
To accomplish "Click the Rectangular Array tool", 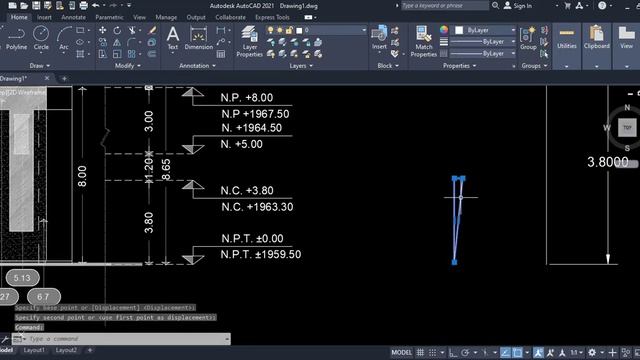I will point(131,54).
